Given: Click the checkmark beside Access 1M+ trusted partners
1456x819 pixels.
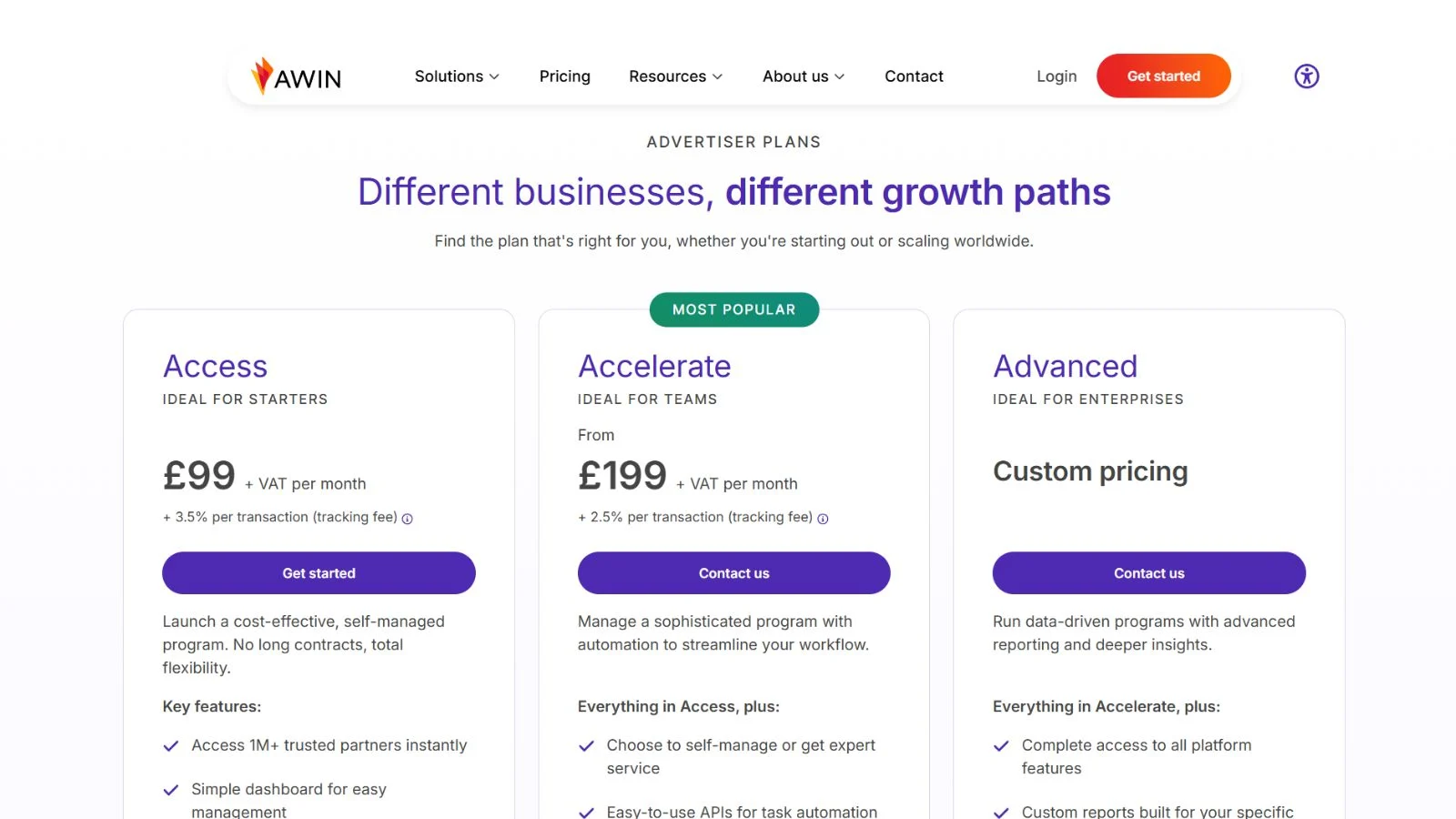Looking at the screenshot, I should coord(171,745).
